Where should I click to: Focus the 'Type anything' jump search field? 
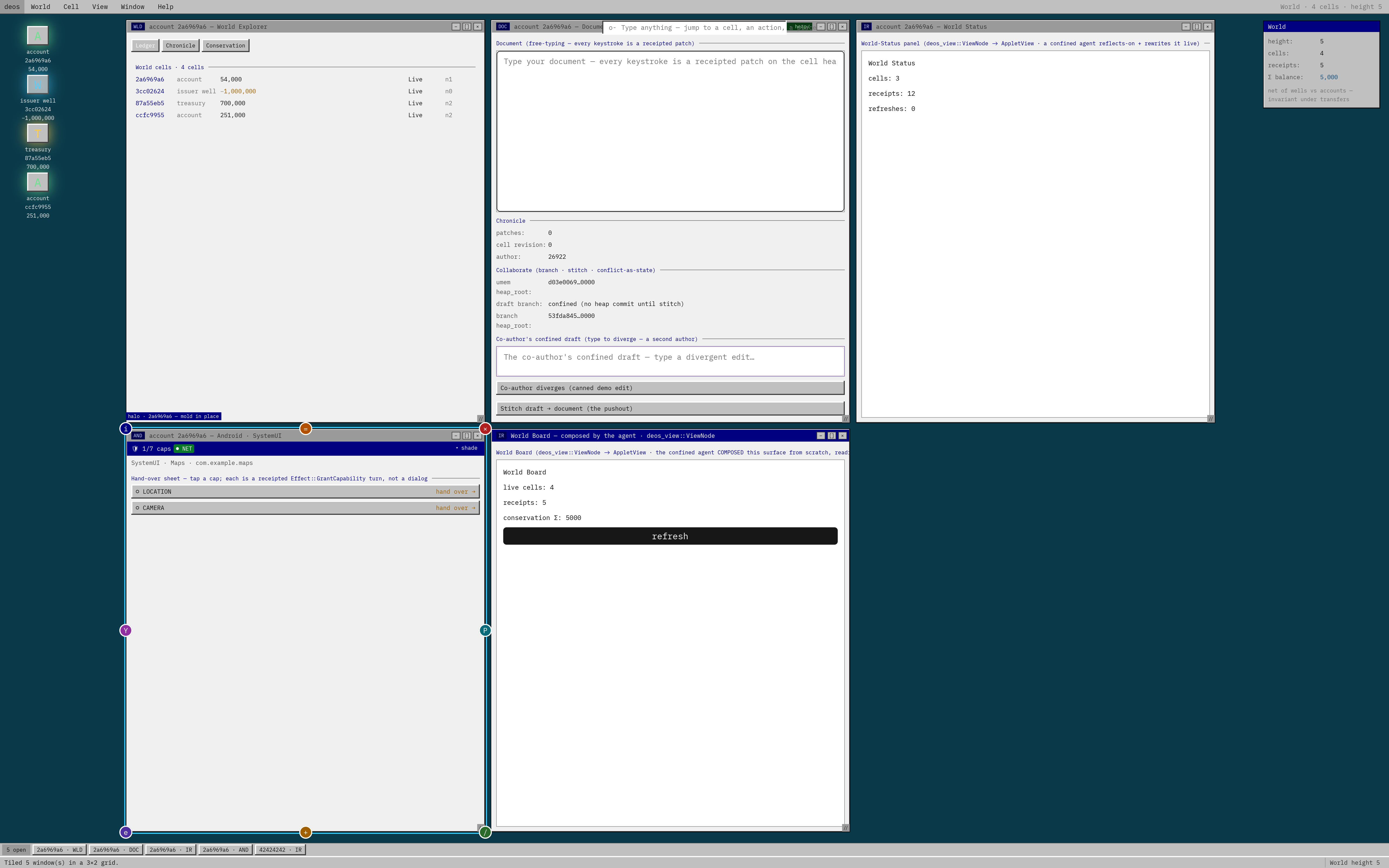[694, 28]
